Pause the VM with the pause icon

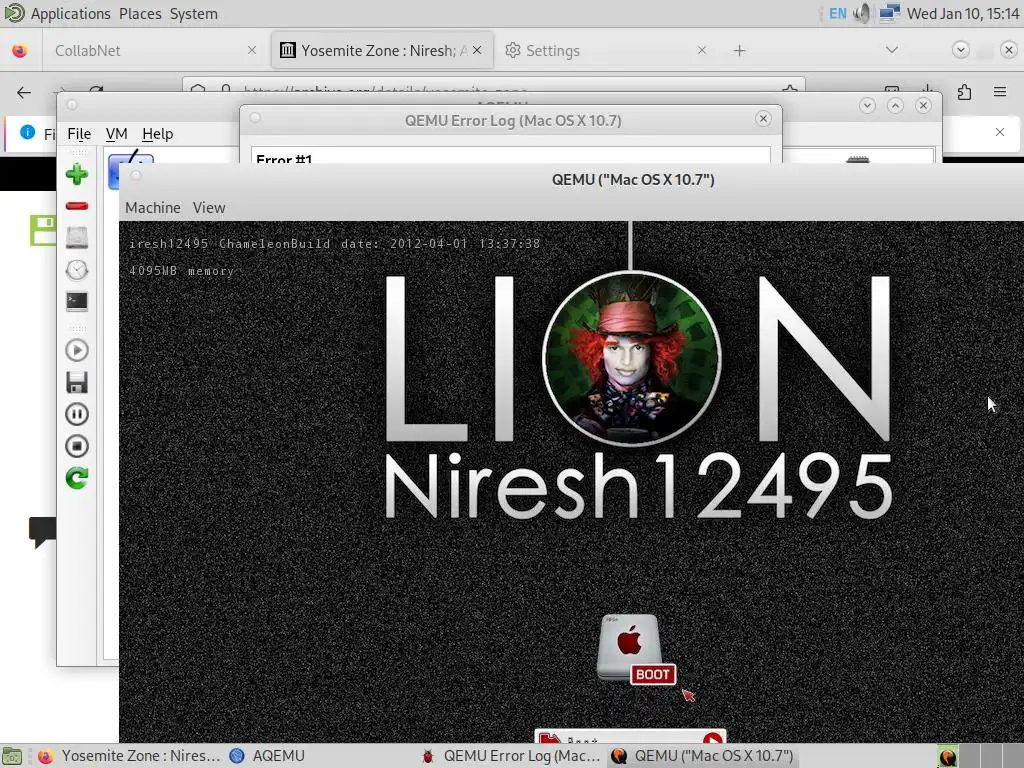76,414
